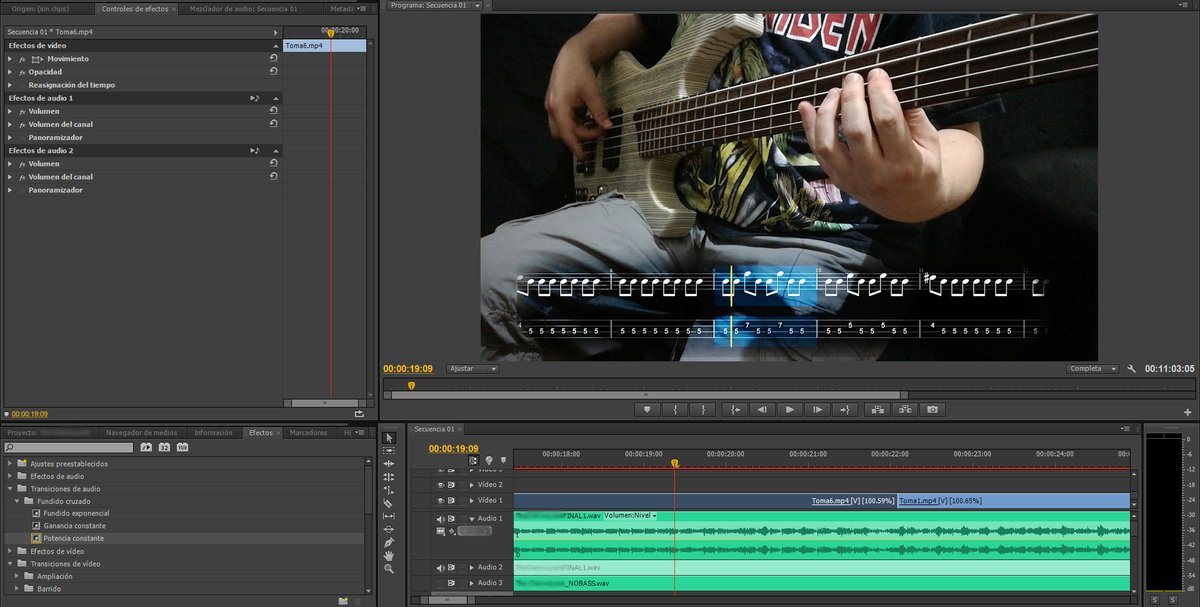
Task: Open the Completa playback resolution dropdown
Action: (x=1092, y=368)
